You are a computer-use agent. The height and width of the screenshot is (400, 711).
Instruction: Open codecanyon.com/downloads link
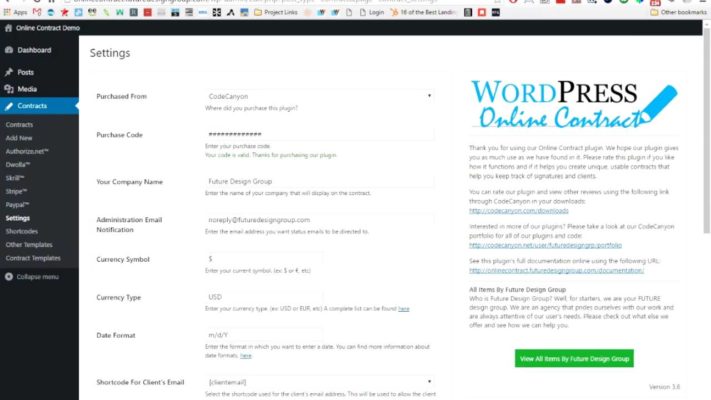coord(519,211)
